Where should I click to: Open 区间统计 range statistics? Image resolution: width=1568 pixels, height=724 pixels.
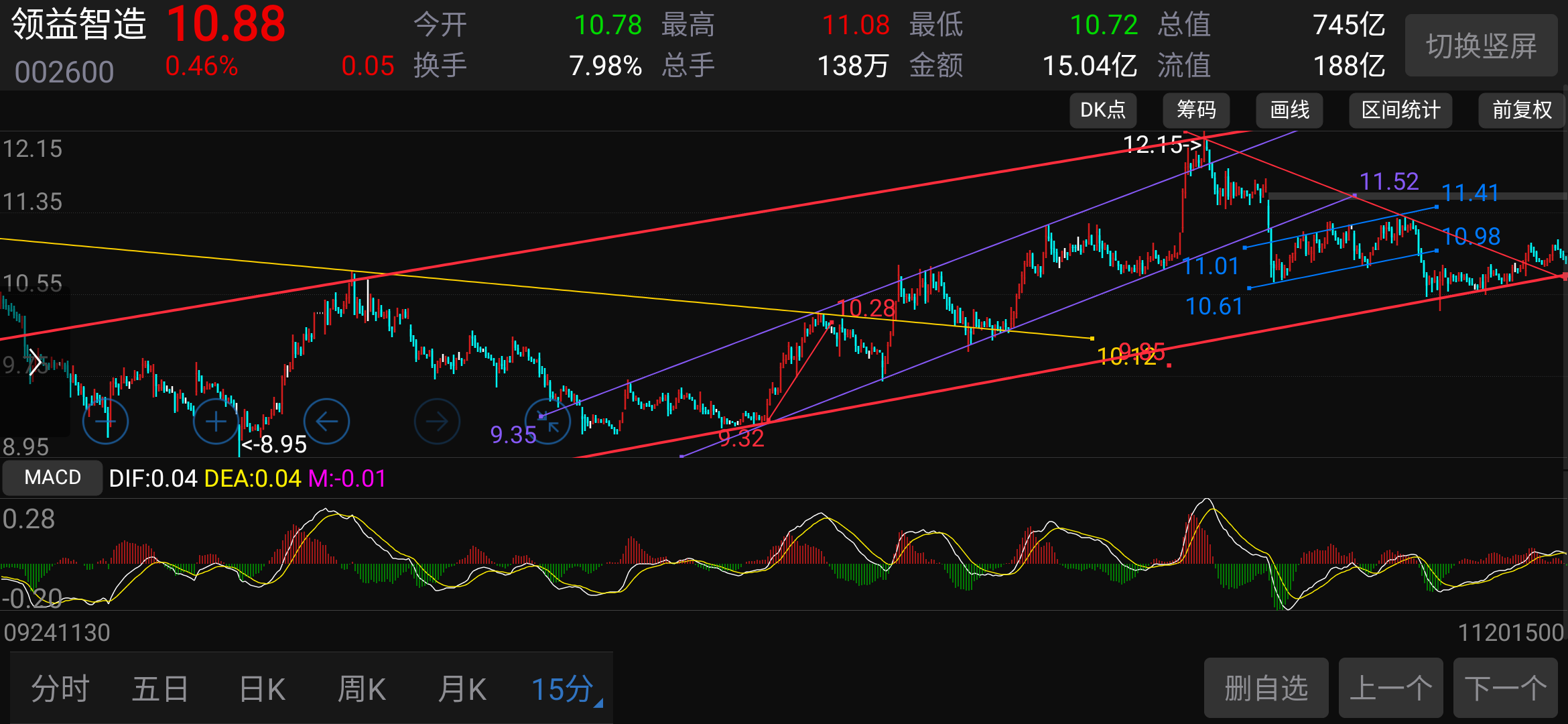1400,110
